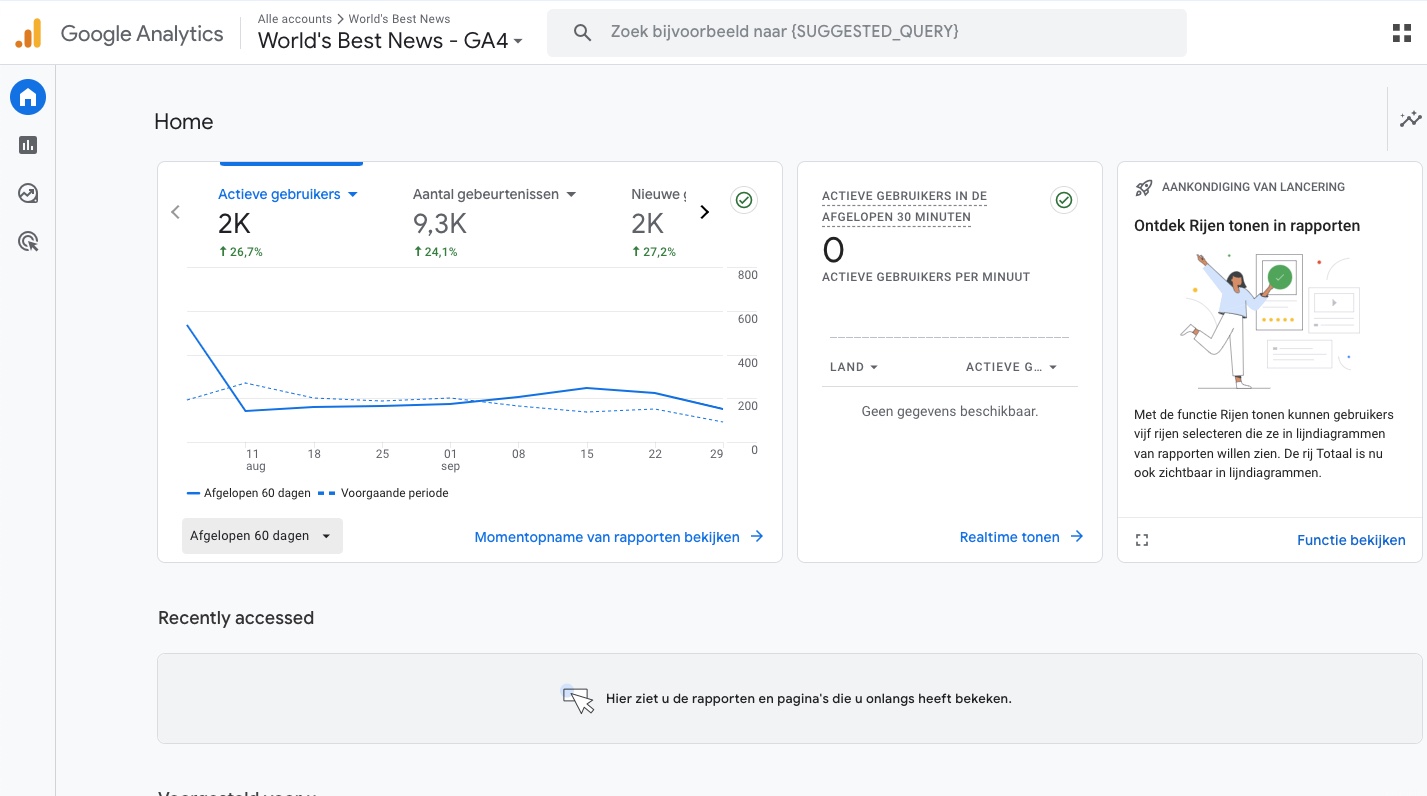Open the Actieve gebruikers metric dropdown
1427x796 pixels.
pyautogui.click(x=288, y=194)
